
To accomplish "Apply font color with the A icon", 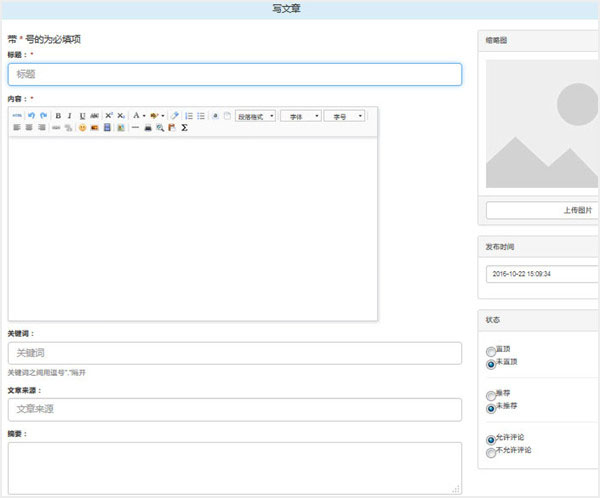I will point(136,116).
